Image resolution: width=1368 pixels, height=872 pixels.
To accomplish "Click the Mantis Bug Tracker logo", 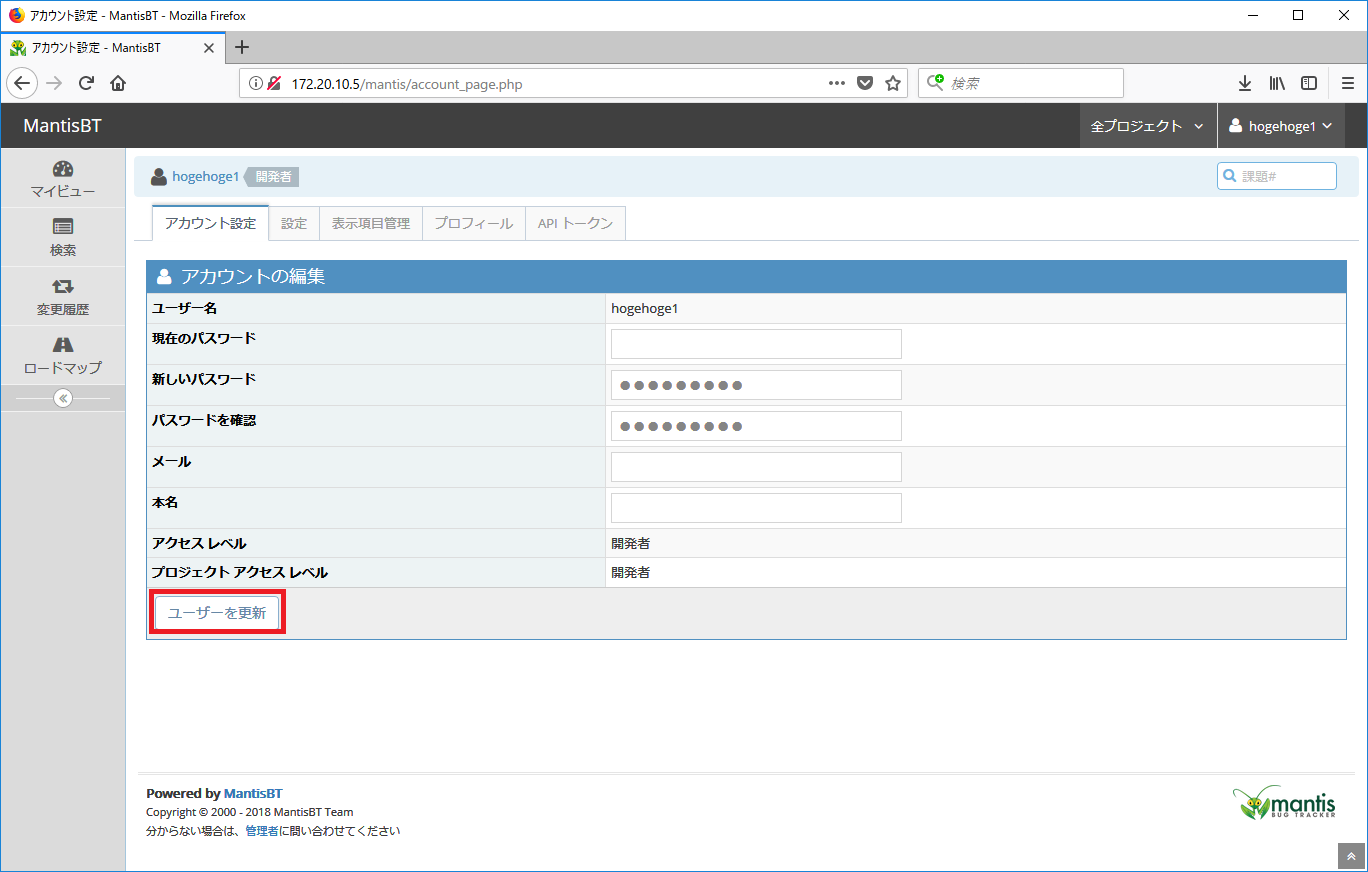I will pos(1283,803).
